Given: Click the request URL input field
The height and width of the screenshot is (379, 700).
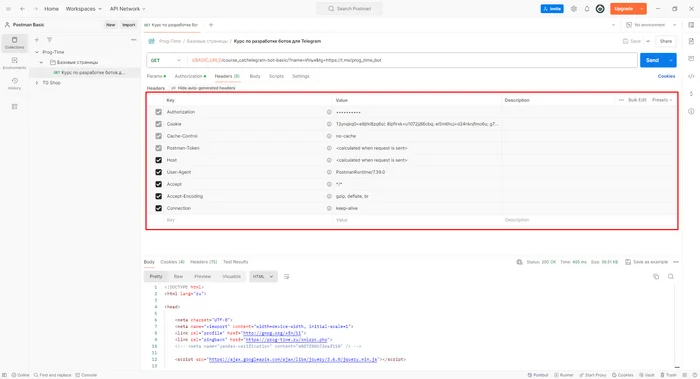Looking at the screenshot, I should coord(412,60).
